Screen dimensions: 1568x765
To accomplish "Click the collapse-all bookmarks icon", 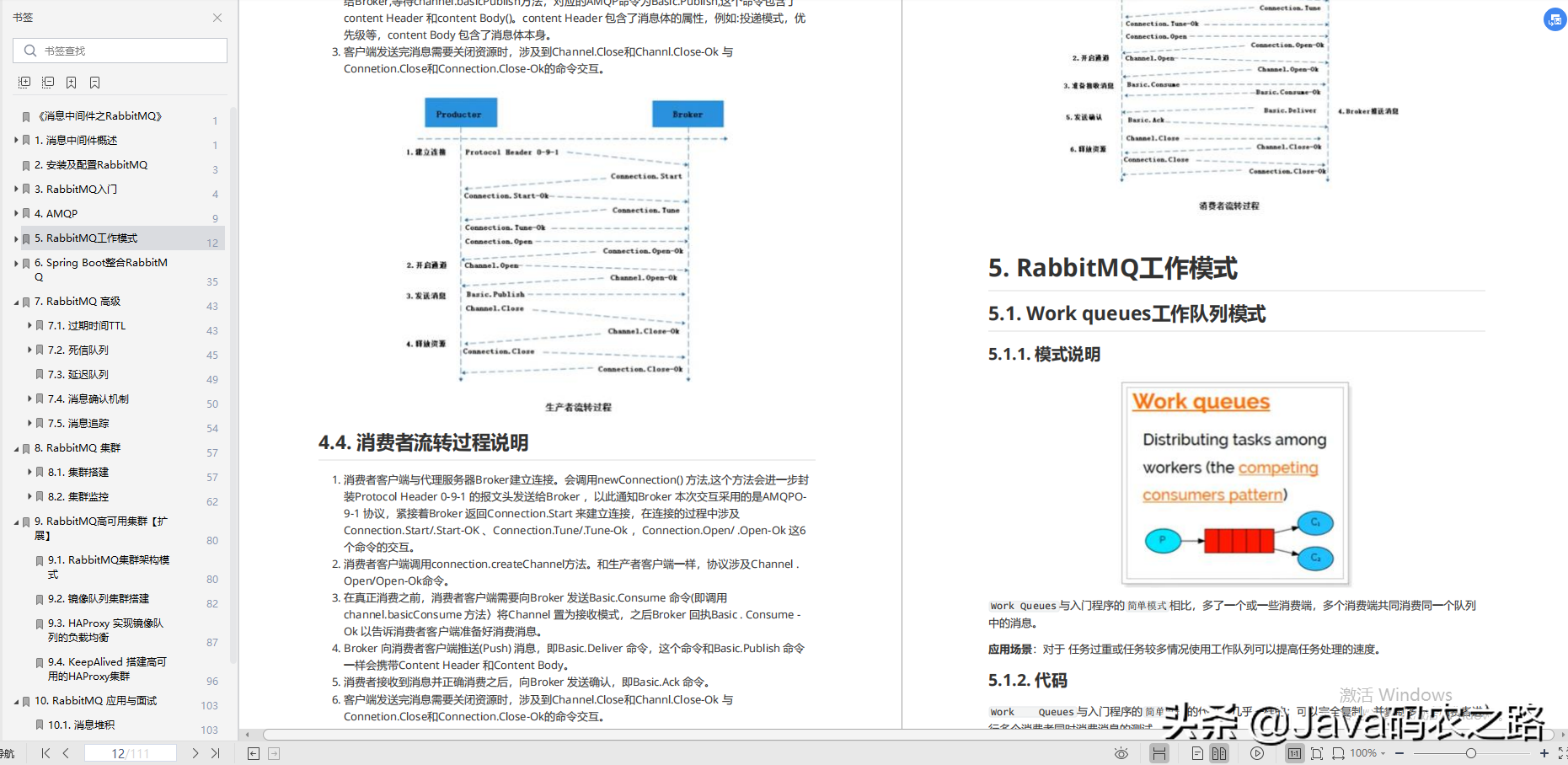I will point(48,82).
